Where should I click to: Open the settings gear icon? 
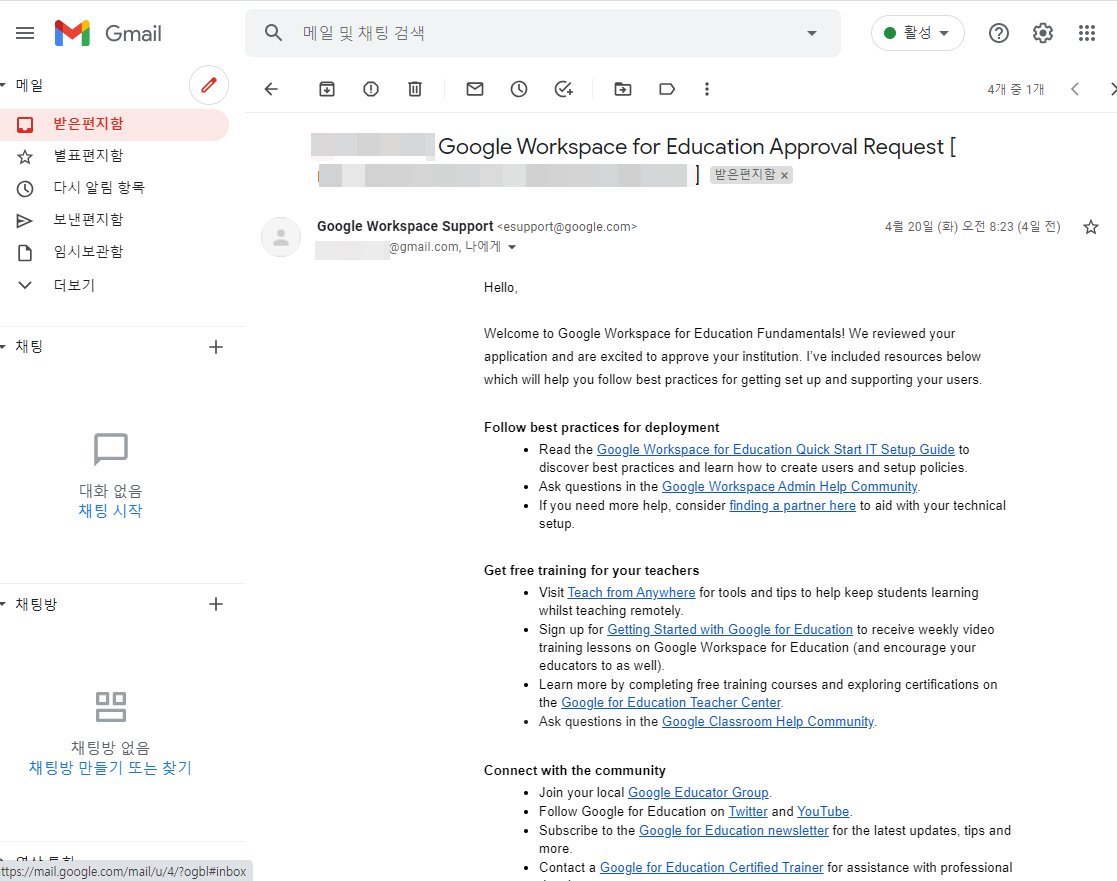coord(1043,33)
